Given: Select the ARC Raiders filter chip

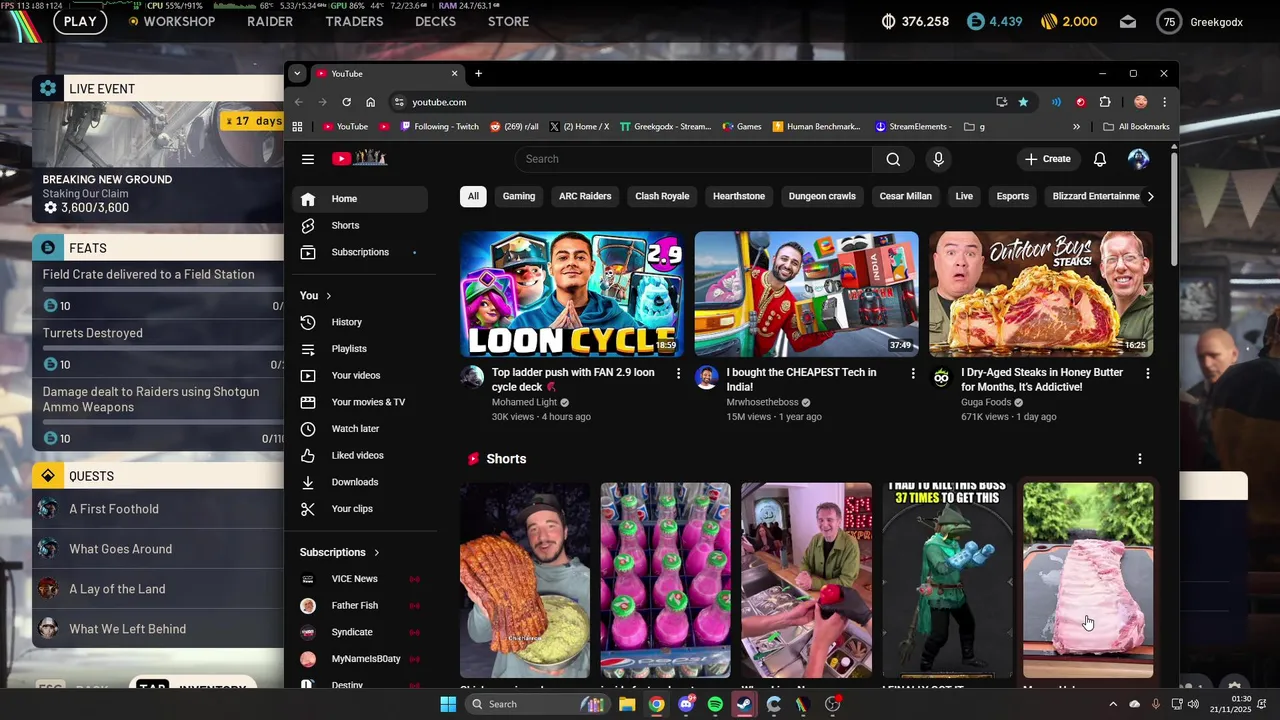Looking at the screenshot, I should [x=585, y=196].
